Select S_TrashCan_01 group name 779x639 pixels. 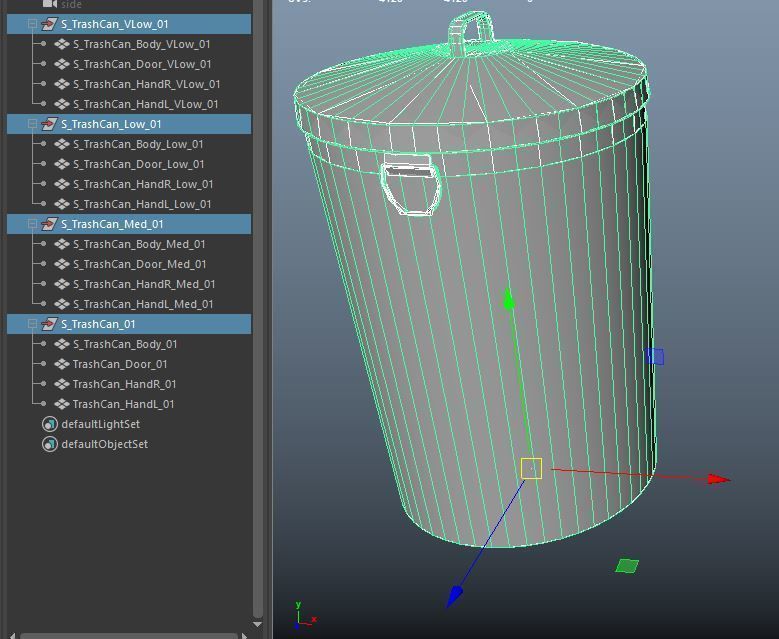point(98,324)
